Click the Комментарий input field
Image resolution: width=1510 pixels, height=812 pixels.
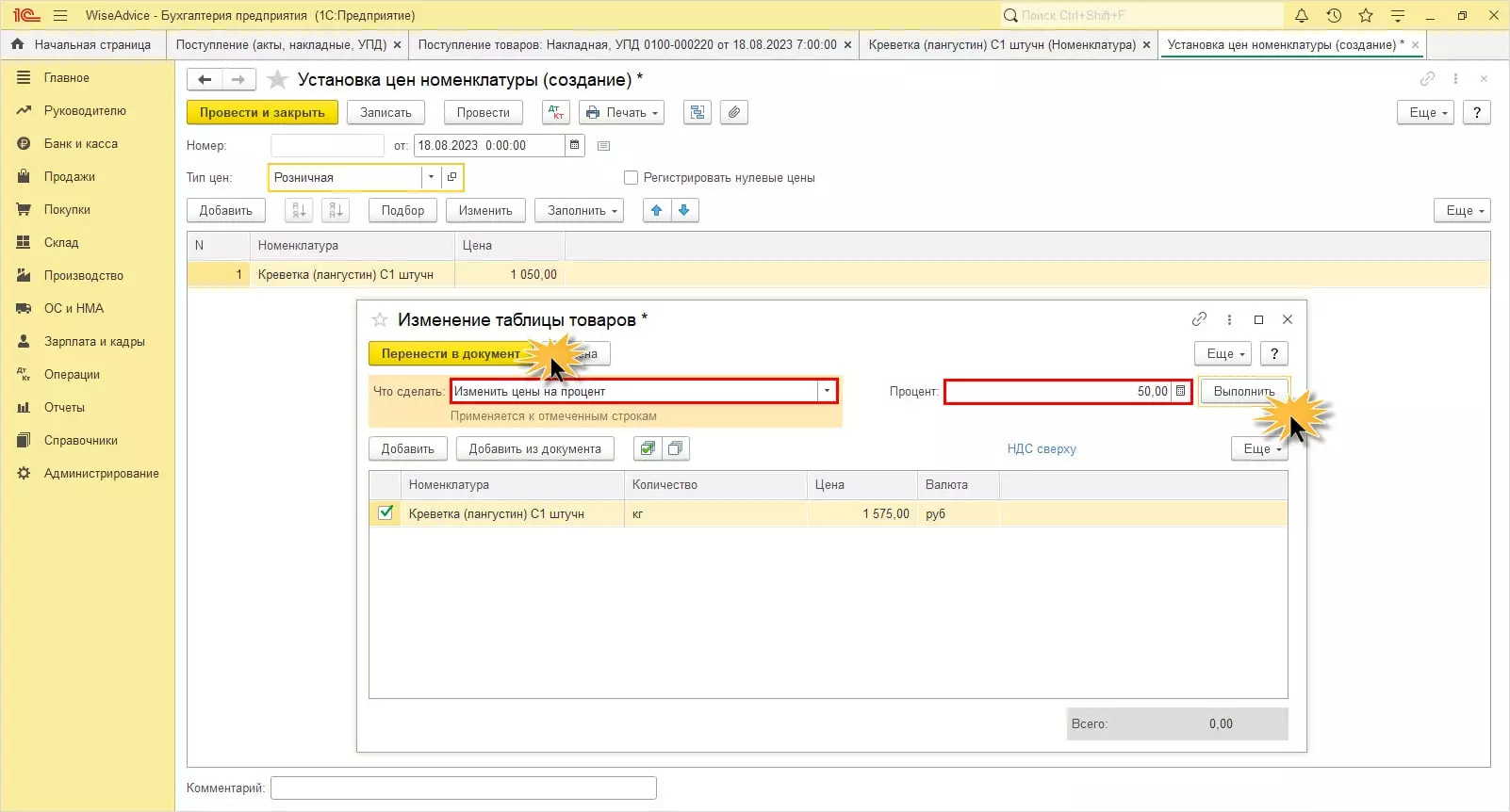[x=463, y=788]
